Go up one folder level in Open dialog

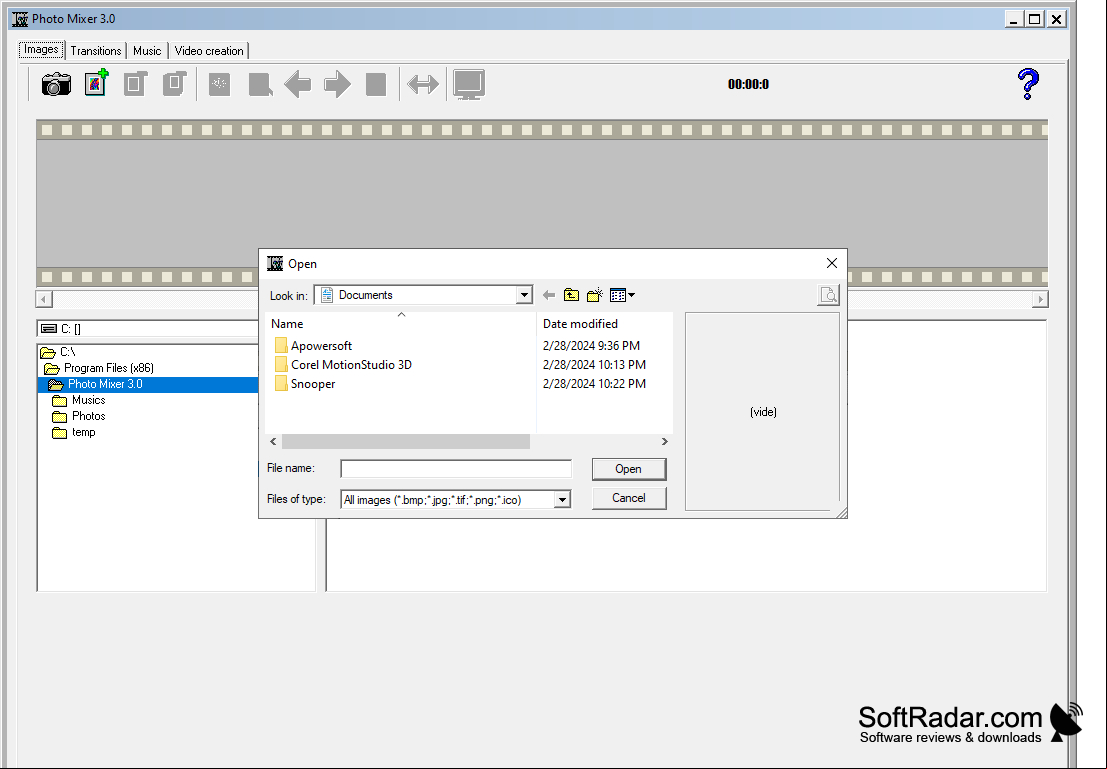[571, 295]
